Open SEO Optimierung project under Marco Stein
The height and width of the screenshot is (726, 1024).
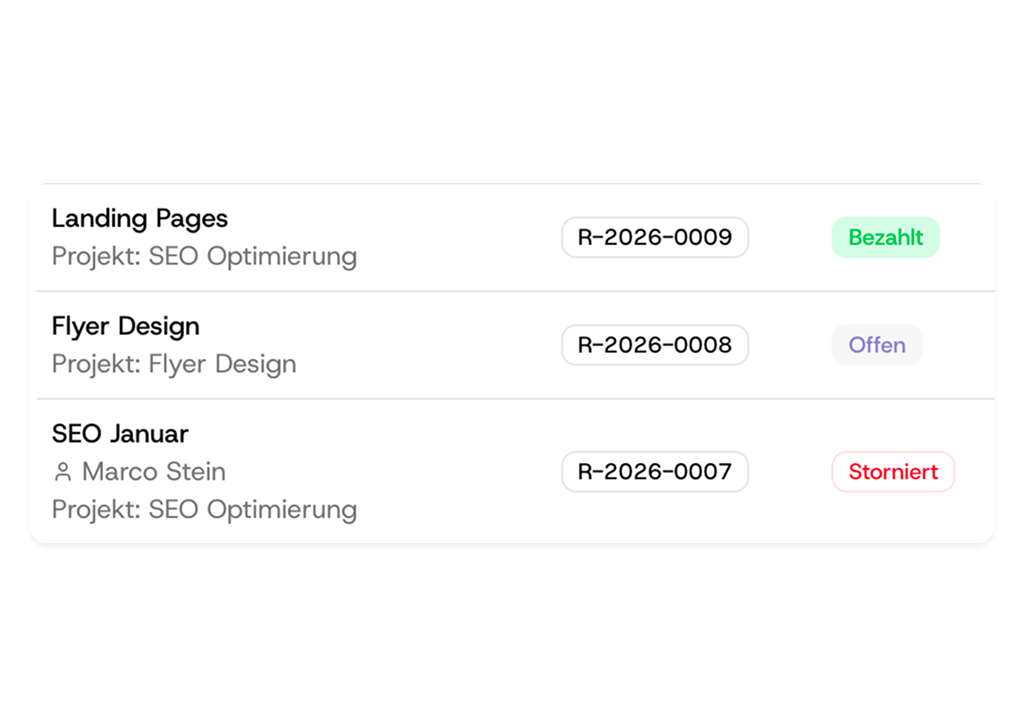pos(253,510)
